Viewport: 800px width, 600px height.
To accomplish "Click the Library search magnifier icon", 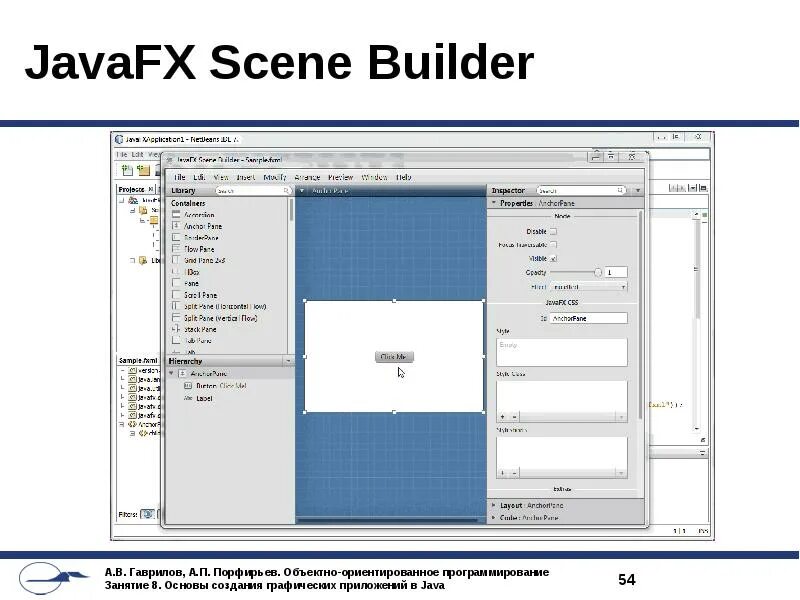I will [x=287, y=190].
